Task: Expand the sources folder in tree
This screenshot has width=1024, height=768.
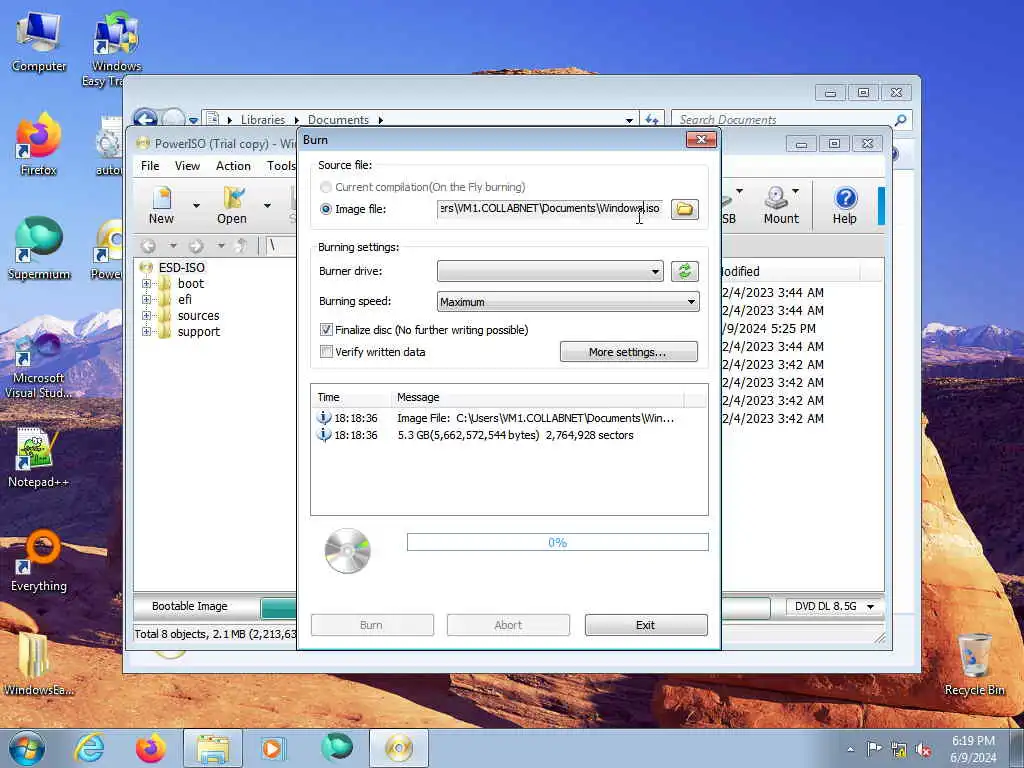Action: coord(146,315)
